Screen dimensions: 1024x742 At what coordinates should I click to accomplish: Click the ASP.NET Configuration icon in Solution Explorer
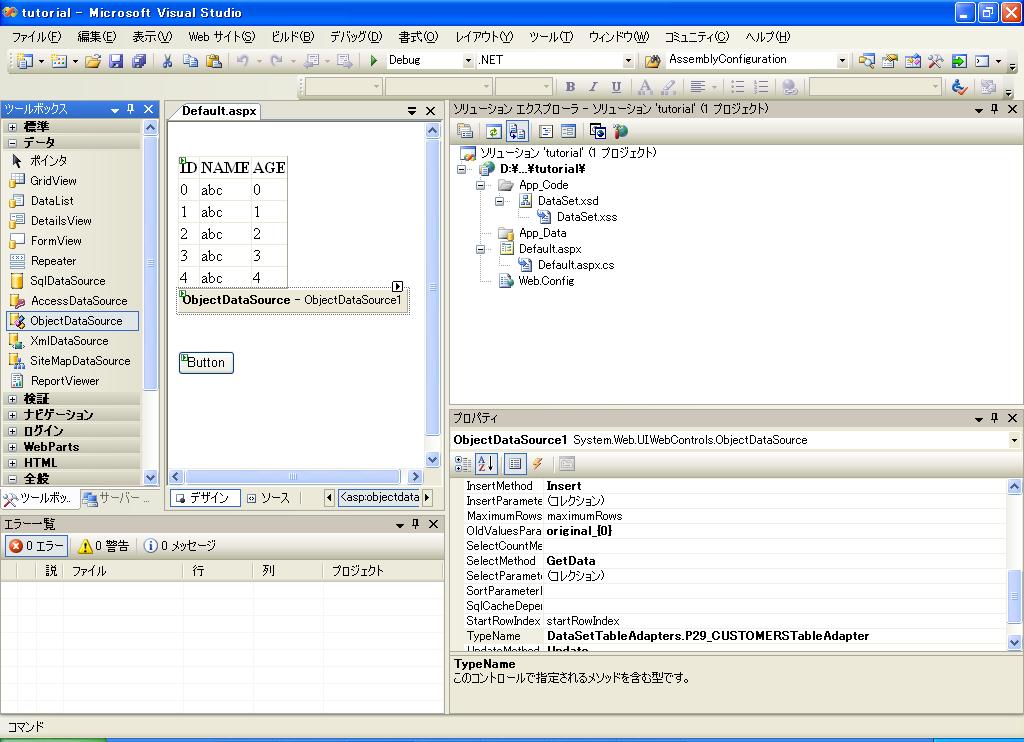(x=620, y=131)
